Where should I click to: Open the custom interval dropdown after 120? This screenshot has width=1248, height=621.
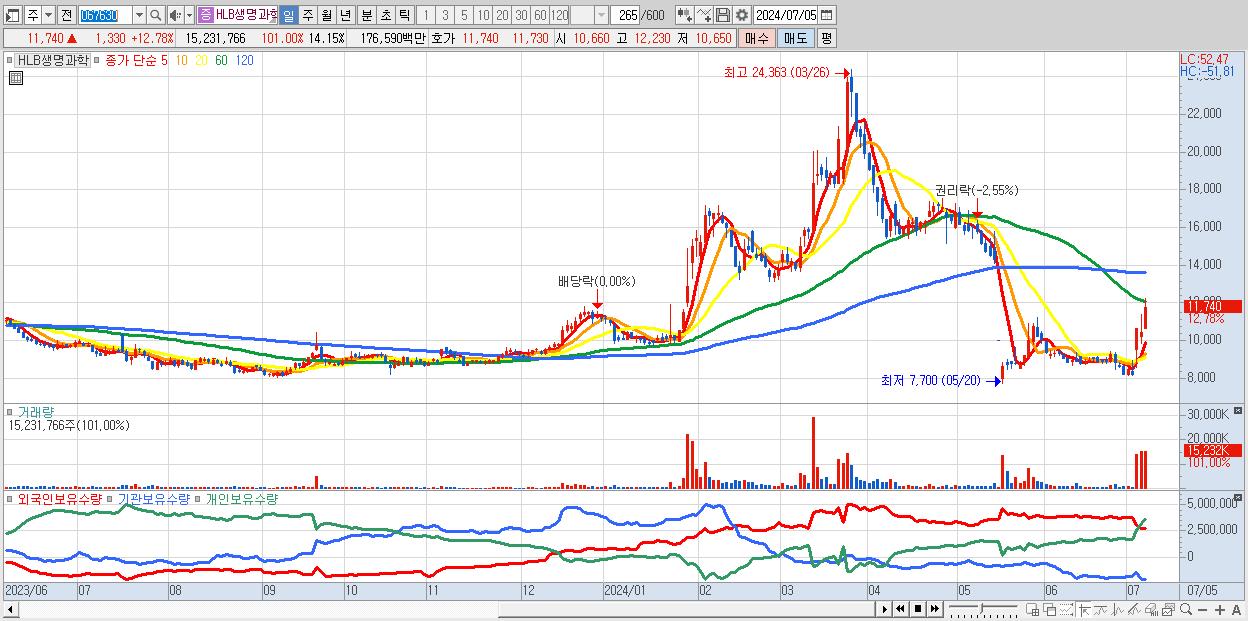click(x=601, y=15)
